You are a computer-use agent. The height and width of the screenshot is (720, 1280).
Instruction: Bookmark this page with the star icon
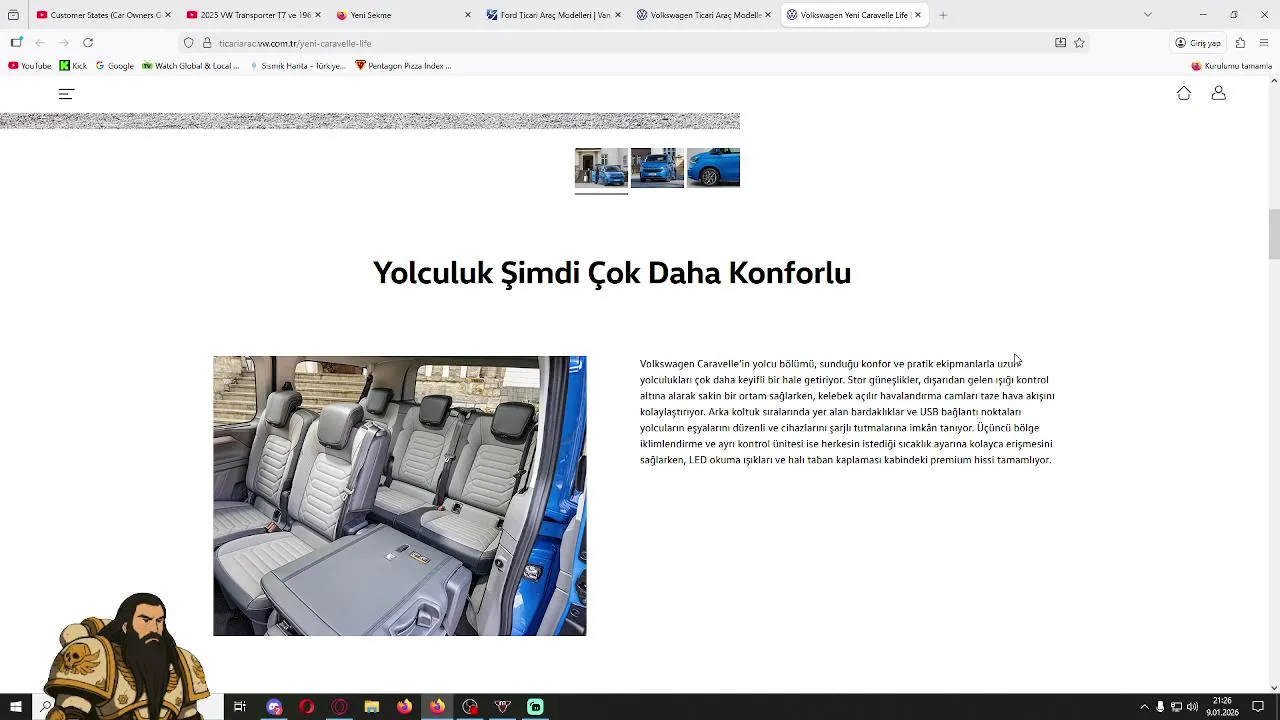coord(1079,43)
